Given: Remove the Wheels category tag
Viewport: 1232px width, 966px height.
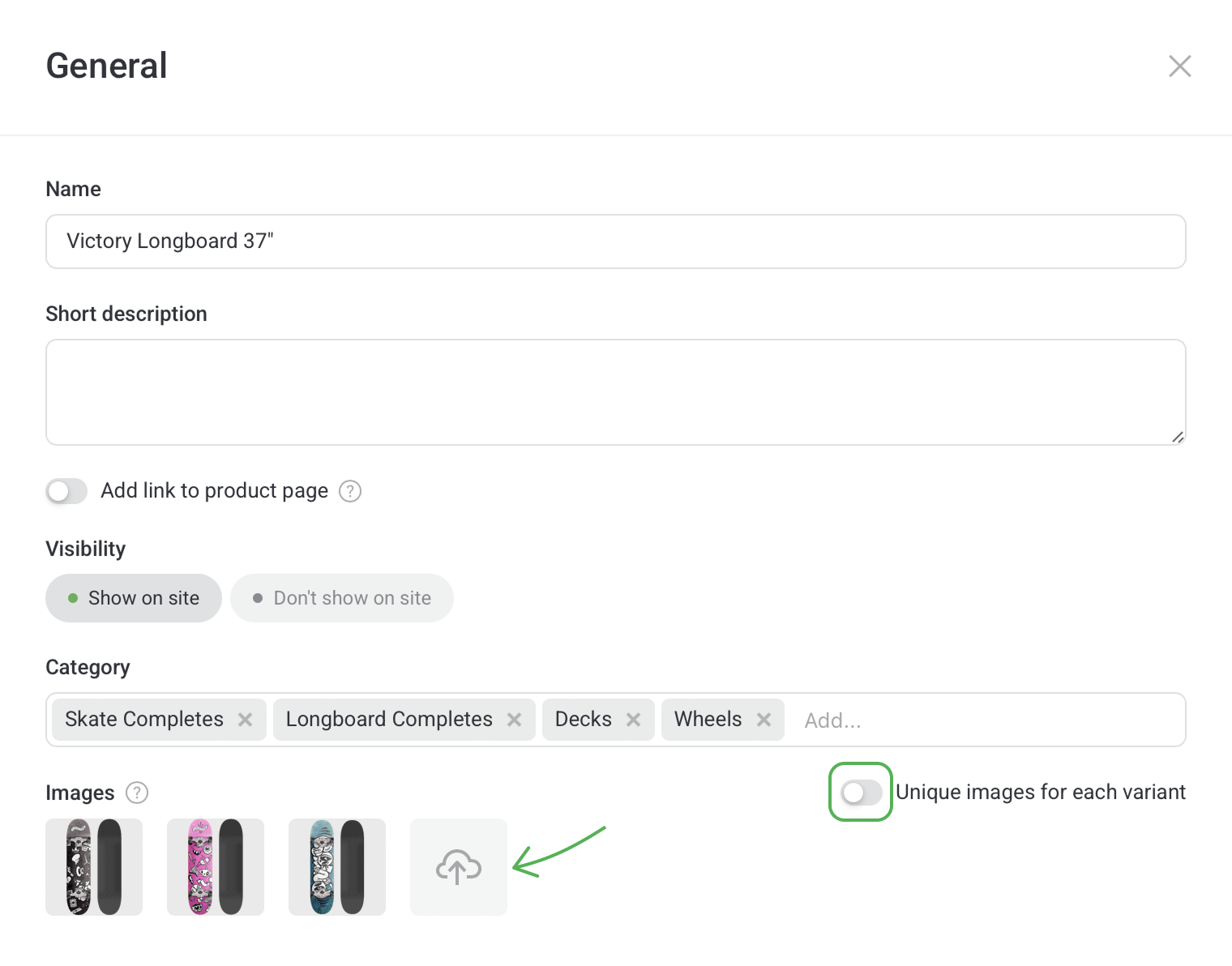Looking at the screenshot, I should tap(764, 720).
